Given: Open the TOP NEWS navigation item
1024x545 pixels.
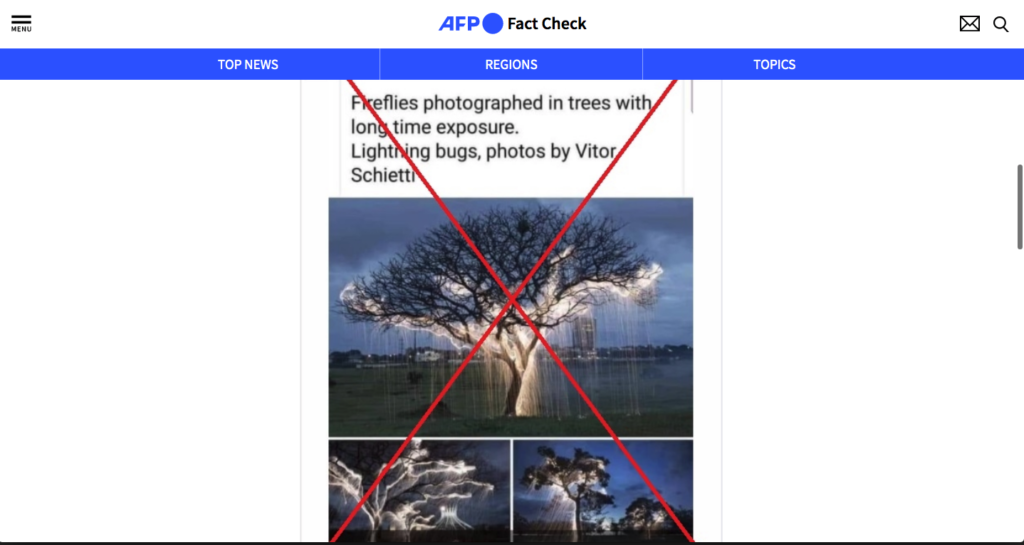Looking at the screenshot, I should 248,65.
